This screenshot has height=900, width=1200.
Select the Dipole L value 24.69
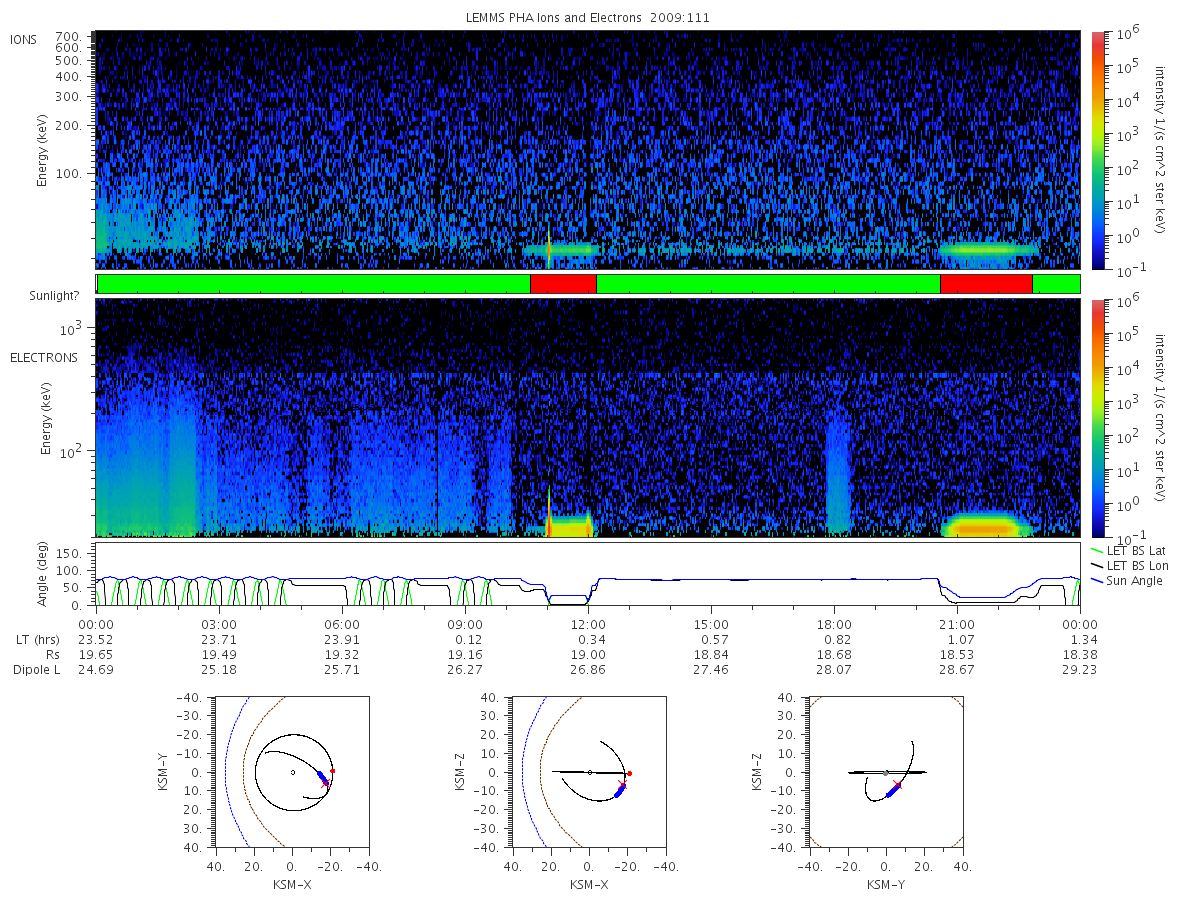click(95, 670)
